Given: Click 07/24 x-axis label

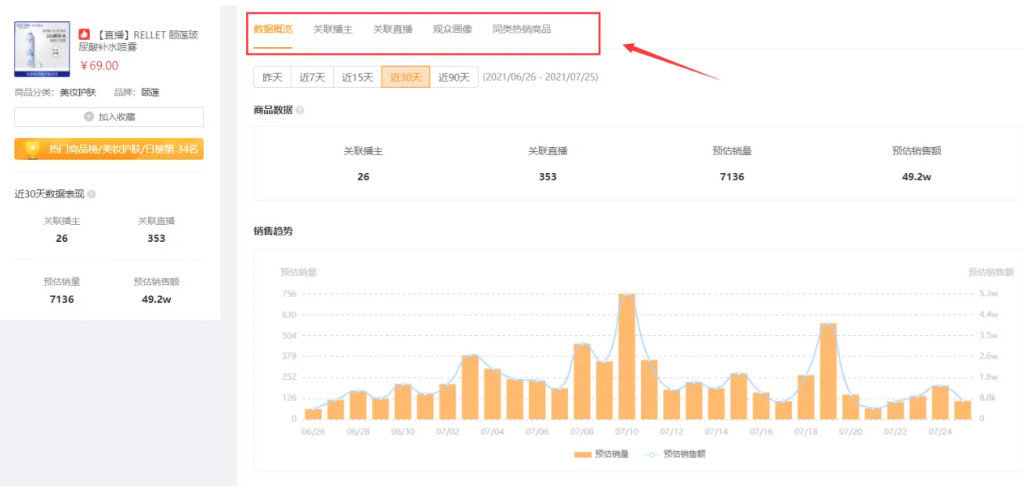Looking at the screenshot, I should 940,432.
